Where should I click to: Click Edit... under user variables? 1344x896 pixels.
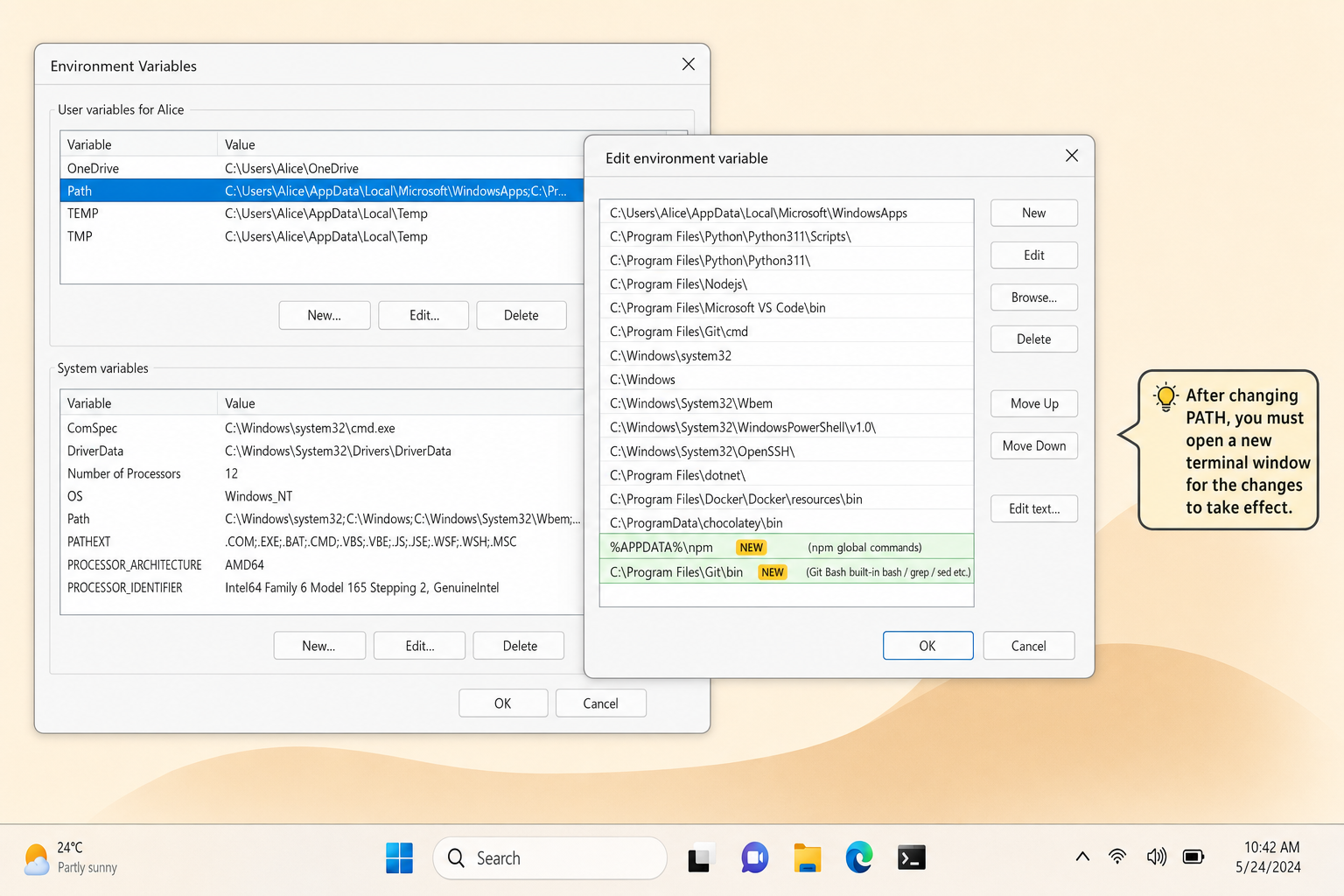pyautogui.click(x=423, y=315)
